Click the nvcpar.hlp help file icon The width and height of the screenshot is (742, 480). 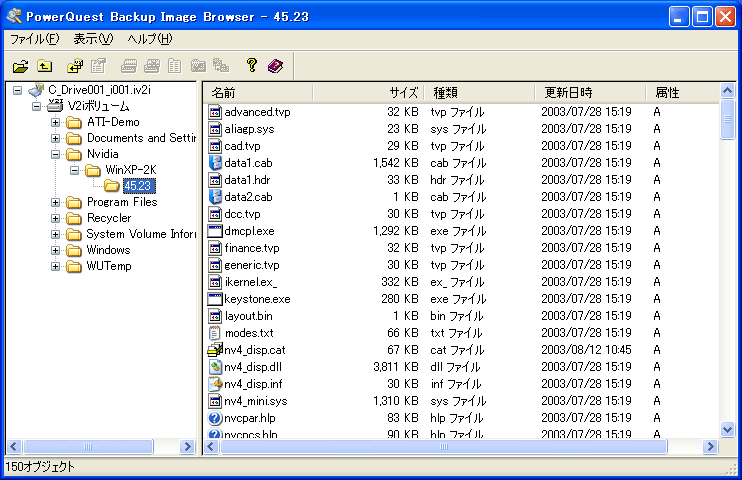tap(215, 418)
